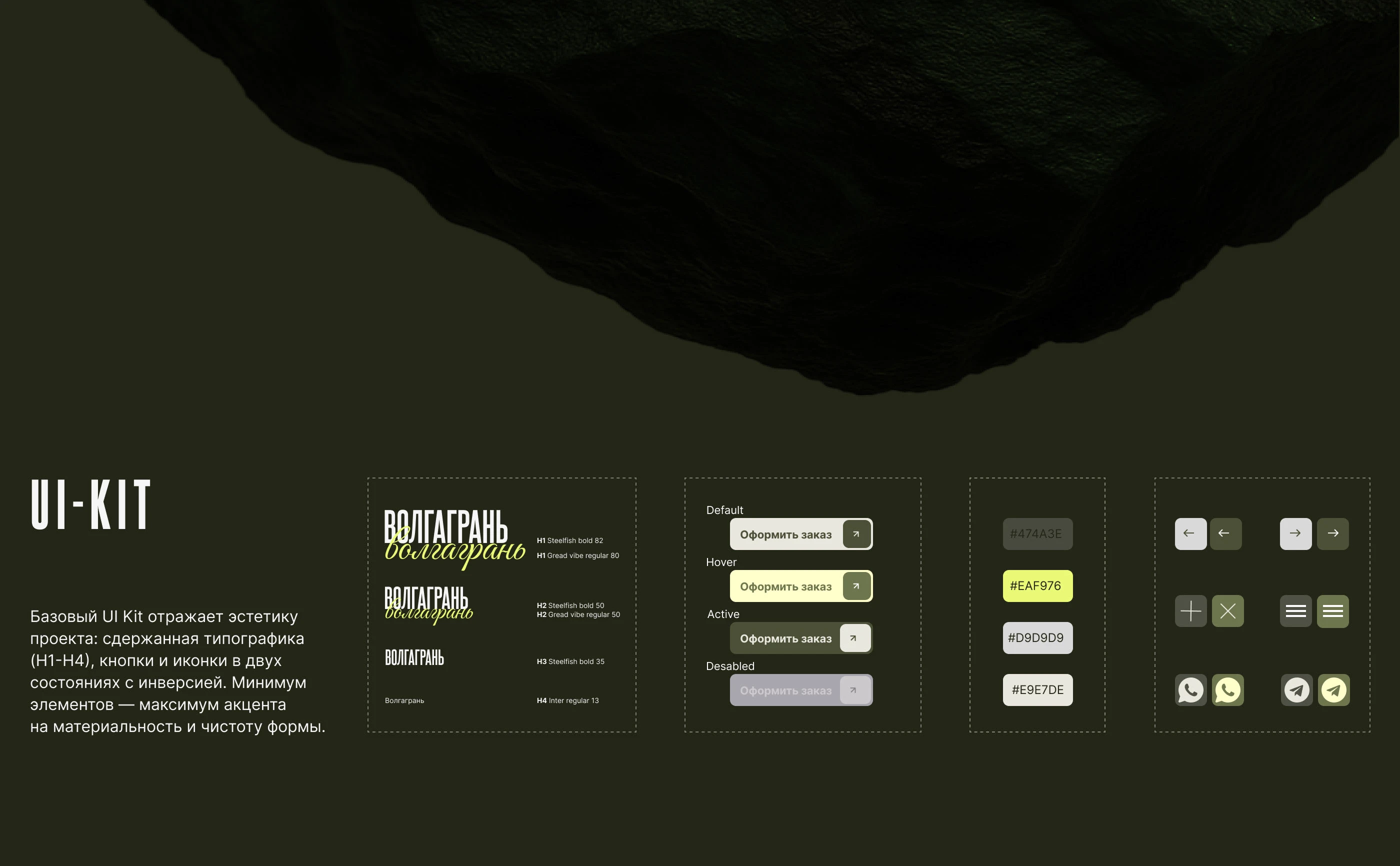
Task: Click the dark gray WhatsApp icon
Action: tap(1190, 689)
